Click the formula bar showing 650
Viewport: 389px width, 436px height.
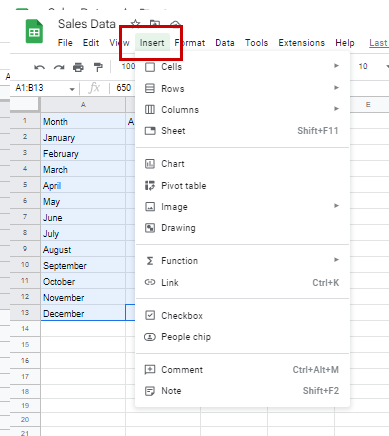pos(124,88)
